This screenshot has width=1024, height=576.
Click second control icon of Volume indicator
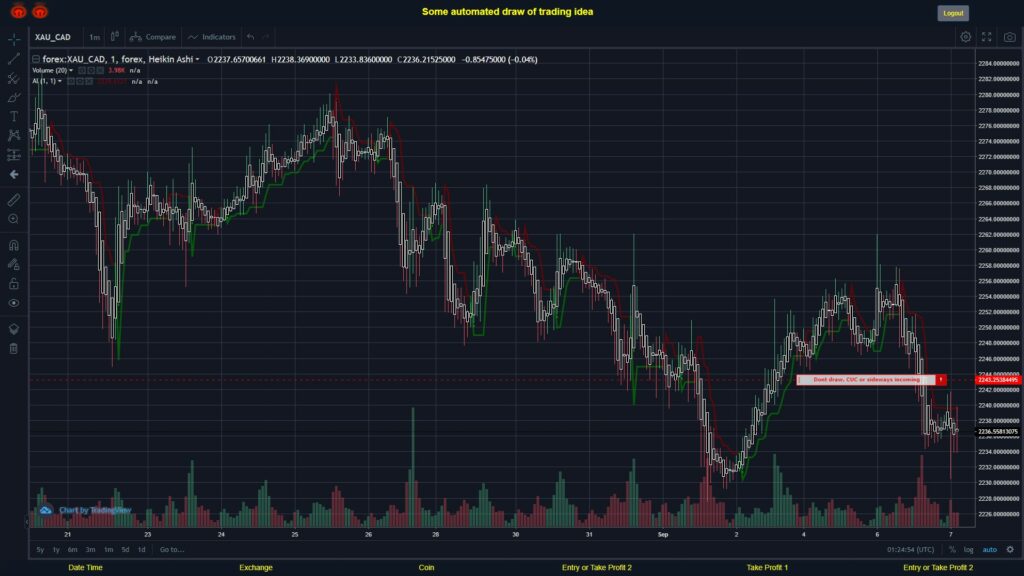(x=91, y=71)
